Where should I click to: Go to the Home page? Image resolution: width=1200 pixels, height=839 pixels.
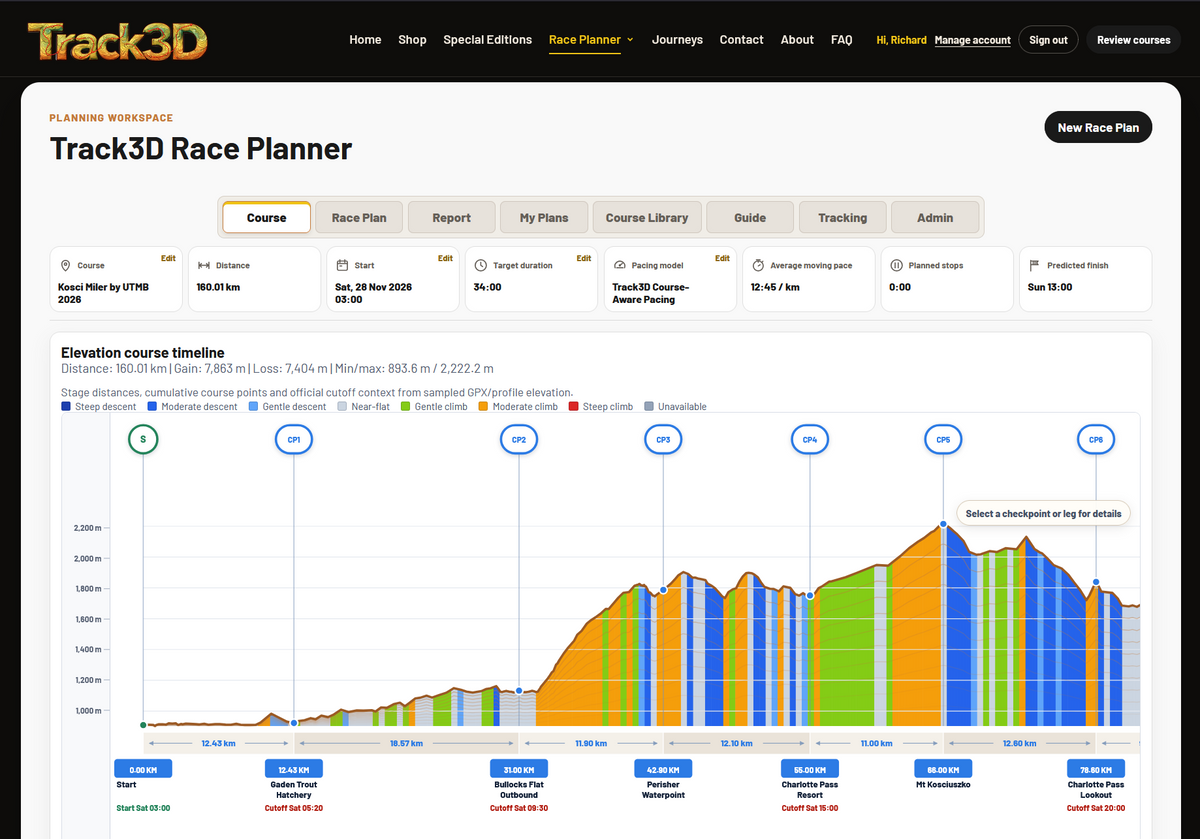pos(365,40)
